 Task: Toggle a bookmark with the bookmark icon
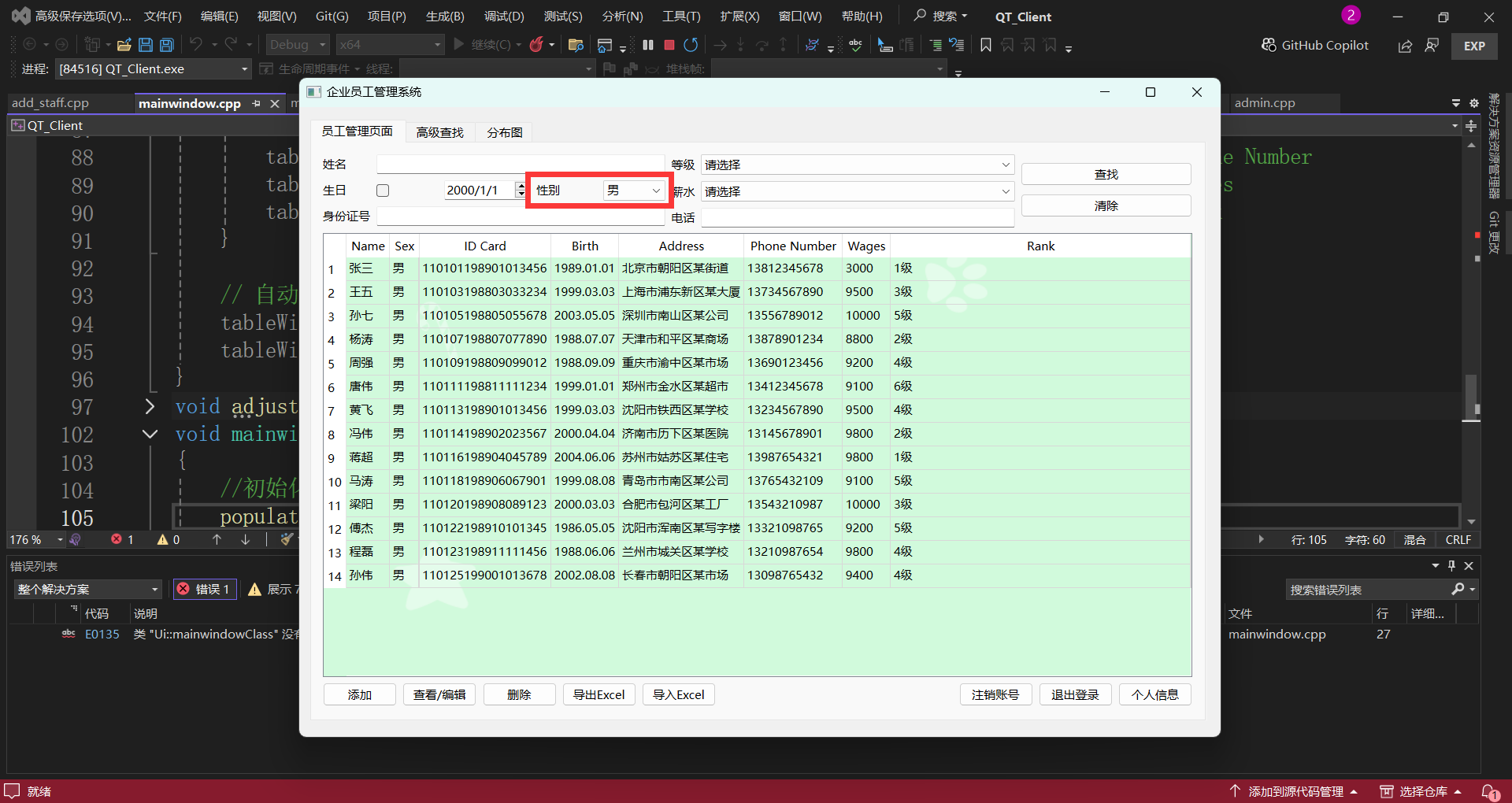pyautogui.click(x=985, y=45)
